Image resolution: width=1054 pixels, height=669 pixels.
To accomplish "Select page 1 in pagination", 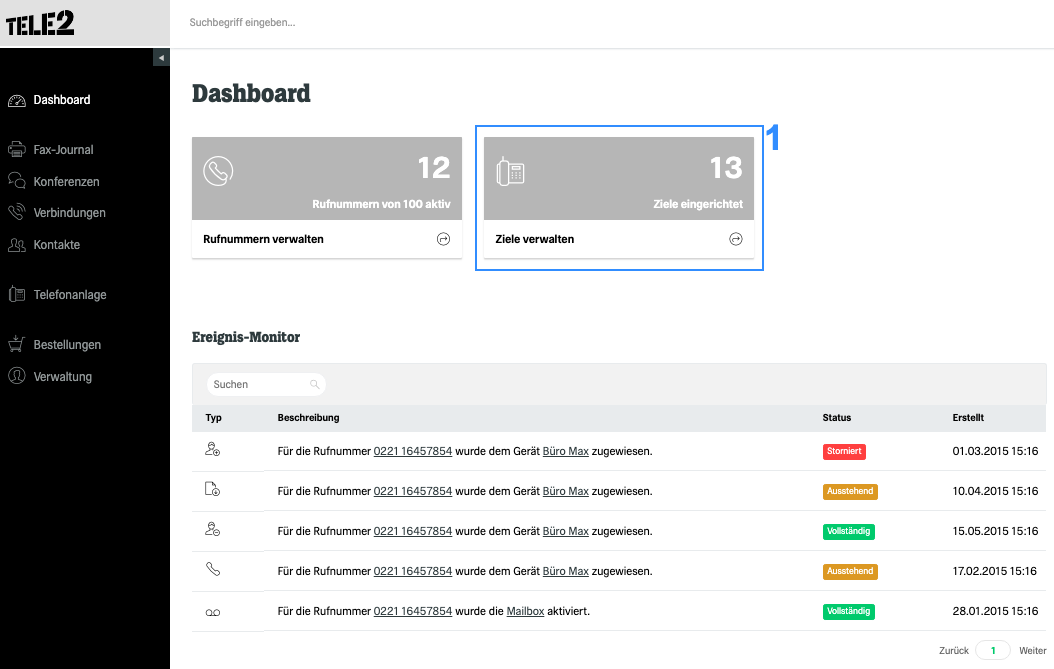I will point(993,650).
